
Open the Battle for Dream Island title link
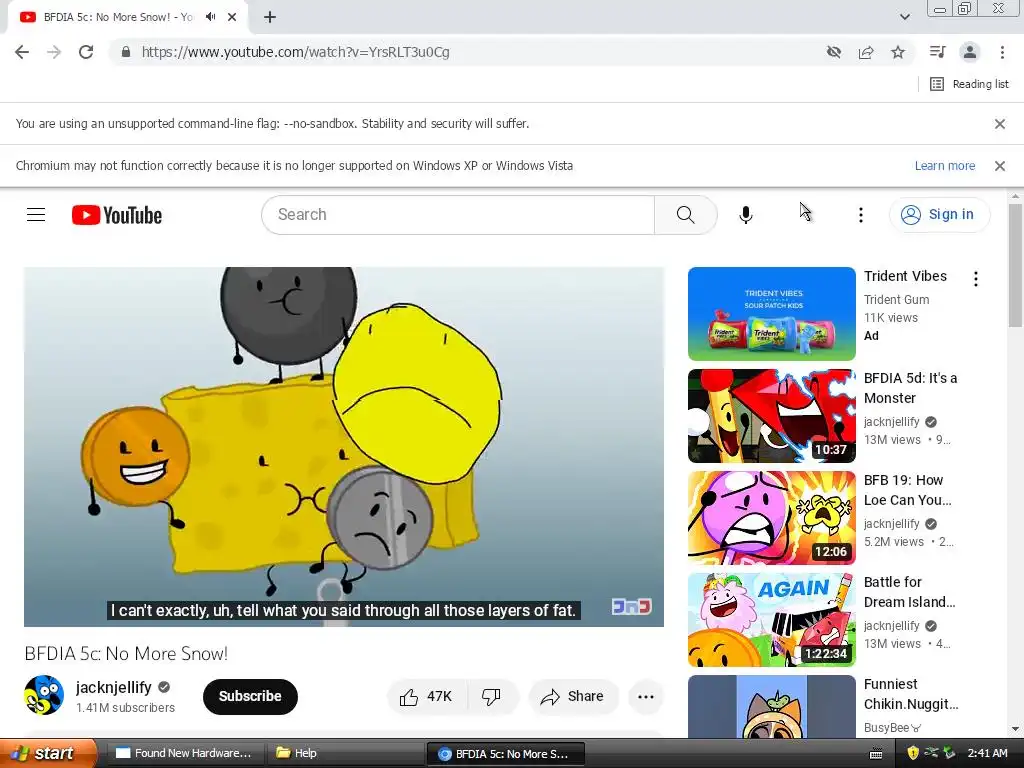[909, 592]
